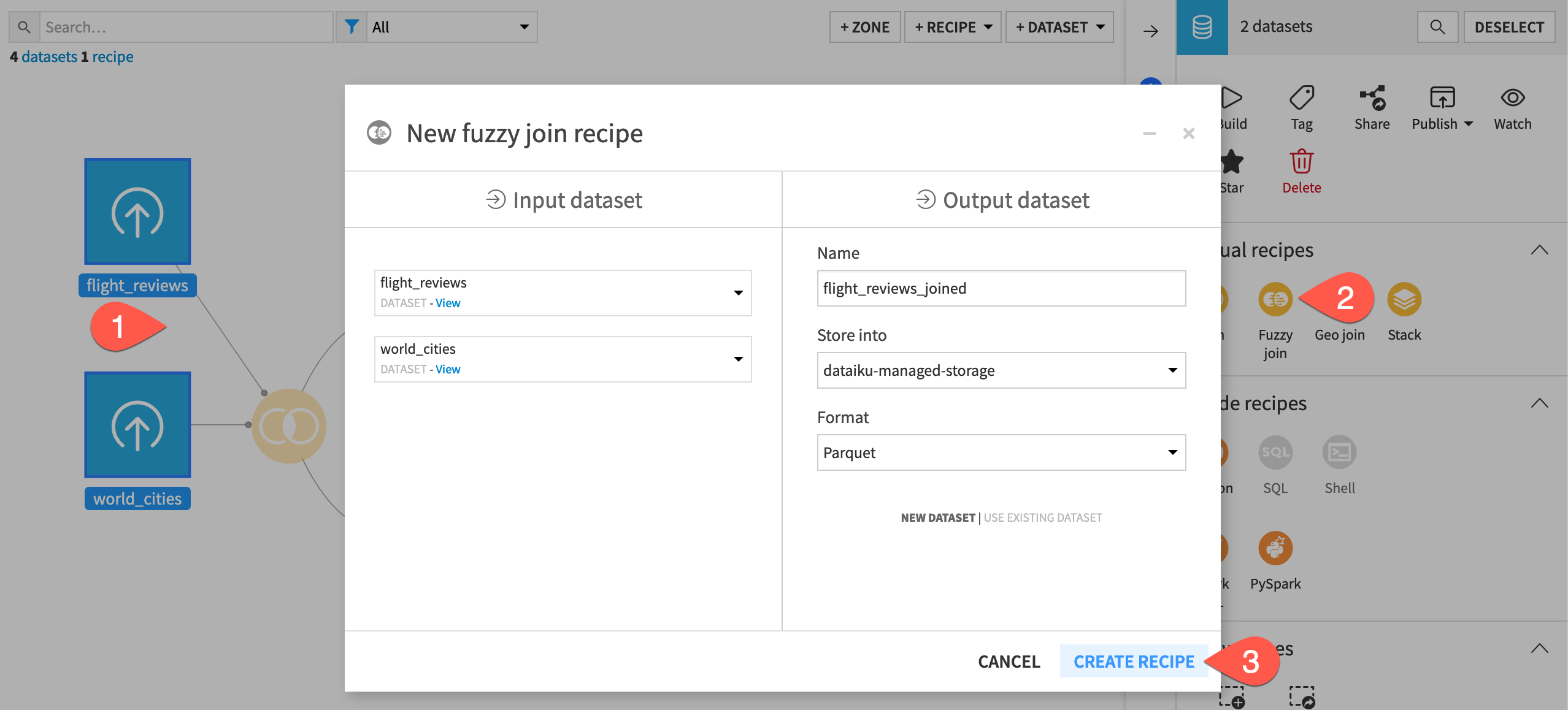Click the Tag action icon
This screenshot has width=1568, height=710.
[1301, 98]
